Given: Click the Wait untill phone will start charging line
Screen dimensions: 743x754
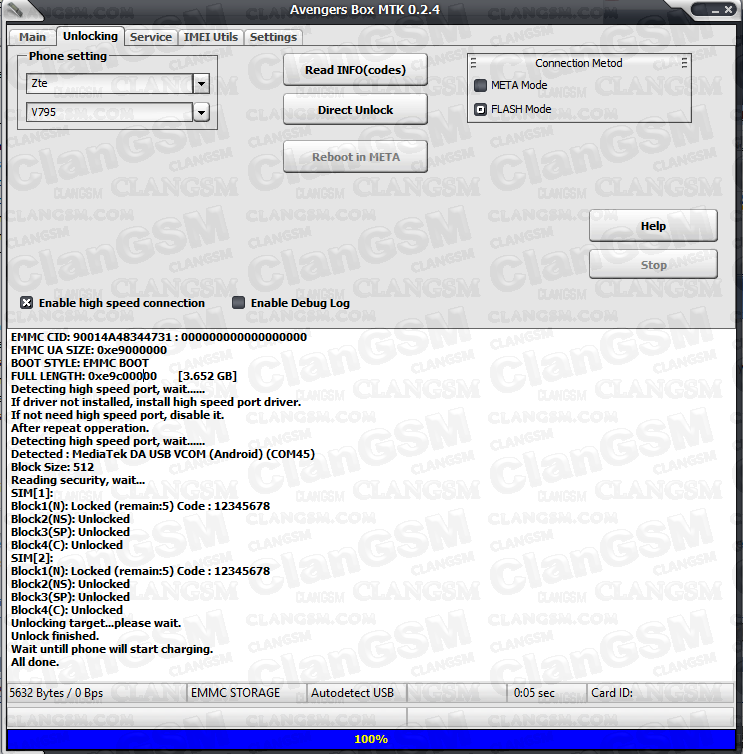Looking at the screenshot, I should pos(112,649).
